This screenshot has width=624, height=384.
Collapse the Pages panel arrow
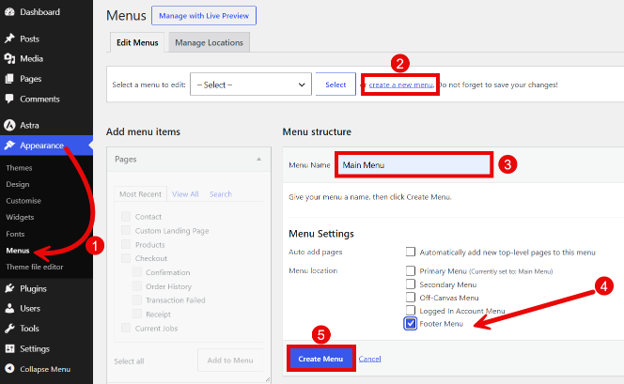point(259,159)
